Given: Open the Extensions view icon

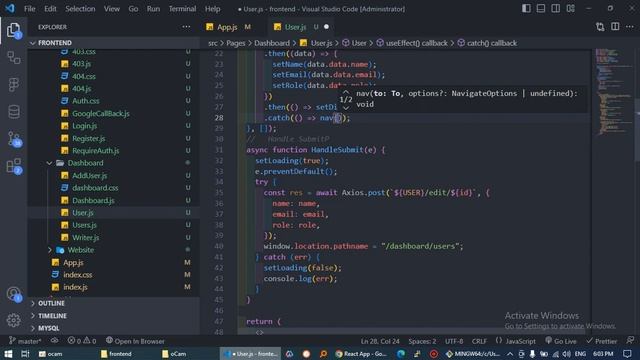Looking at the screenshot, I should pos(14,166).
